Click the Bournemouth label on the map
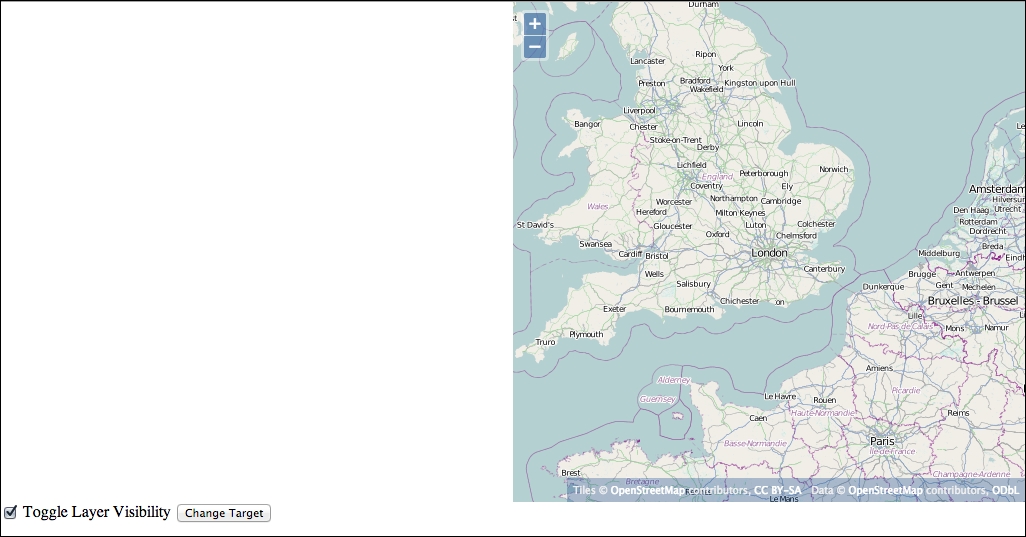 (690, 309)
